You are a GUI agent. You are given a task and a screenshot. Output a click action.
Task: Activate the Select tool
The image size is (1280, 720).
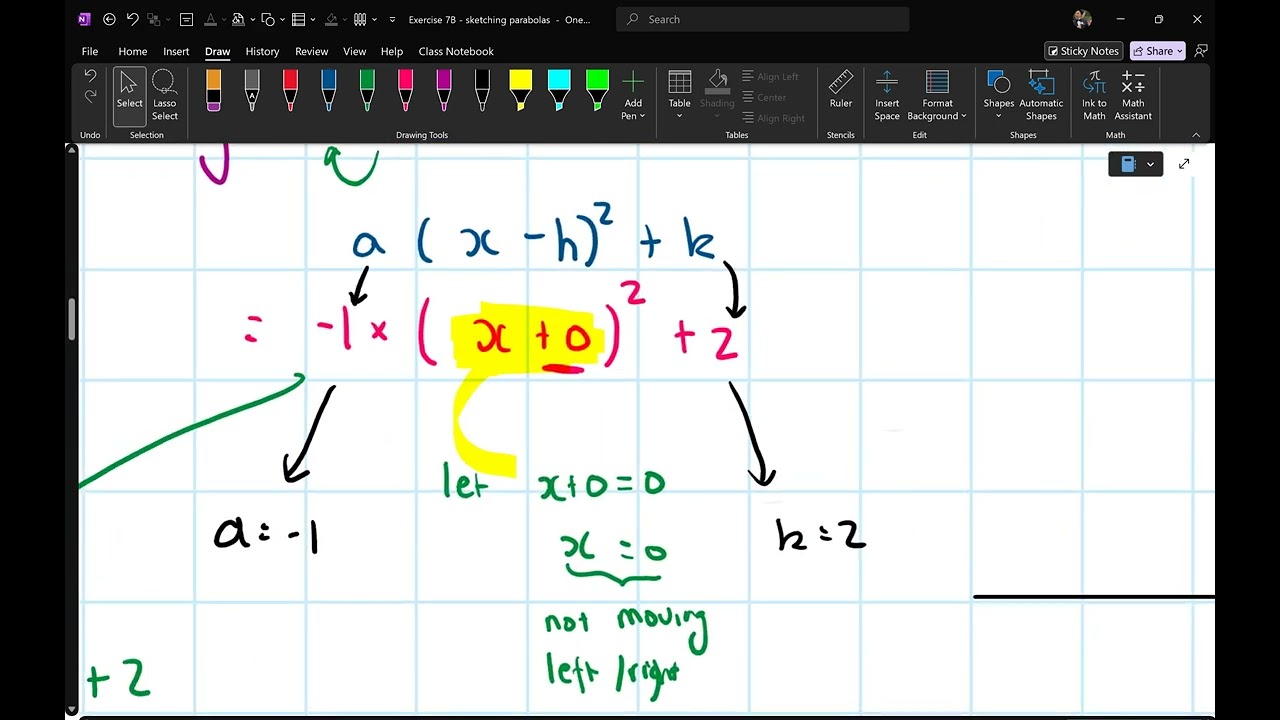tap(130, 96)
